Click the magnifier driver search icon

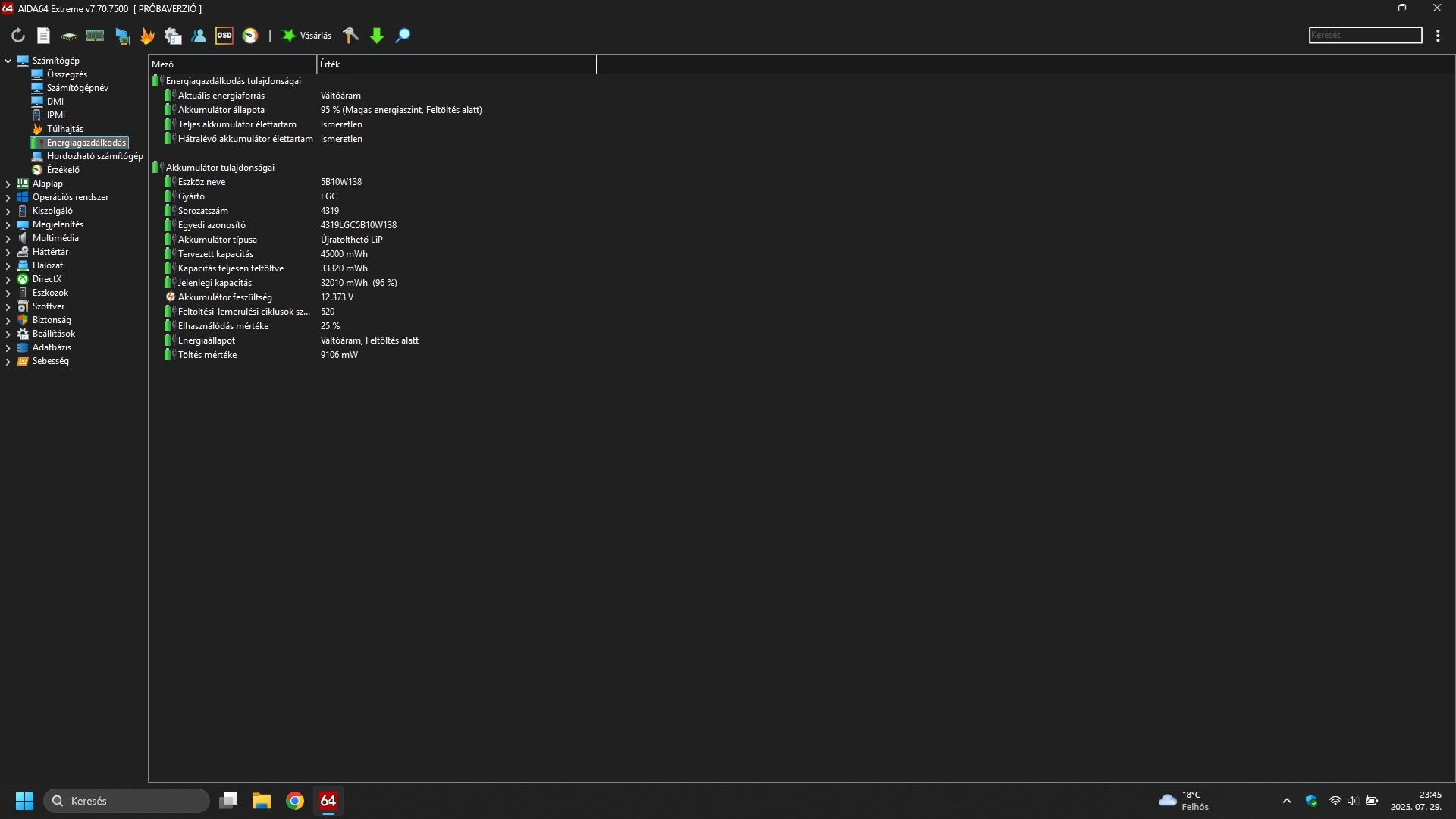point(403,36)
